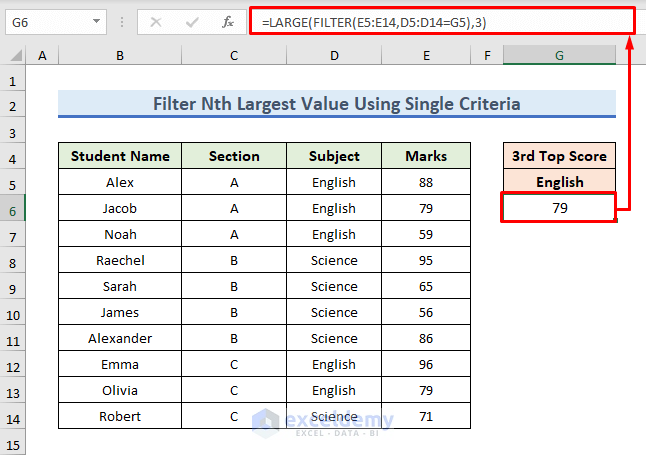Viewport: 646px width, 455px height.
Task: Select the cell containing Alexander
Action: tap(120, 338)
